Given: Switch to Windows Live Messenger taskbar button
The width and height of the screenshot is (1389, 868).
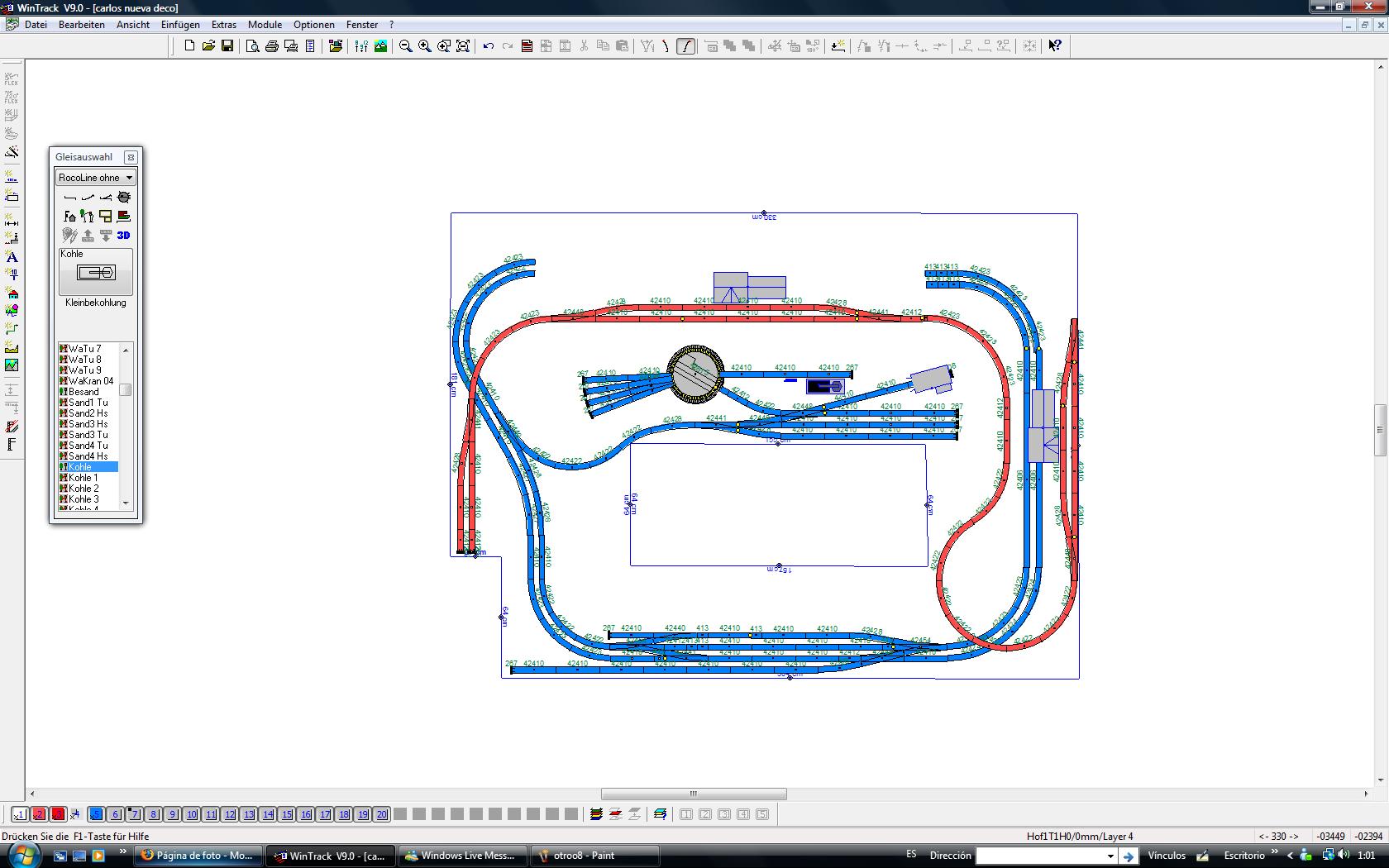Looking at the screenshot, I should click(463, 856).
